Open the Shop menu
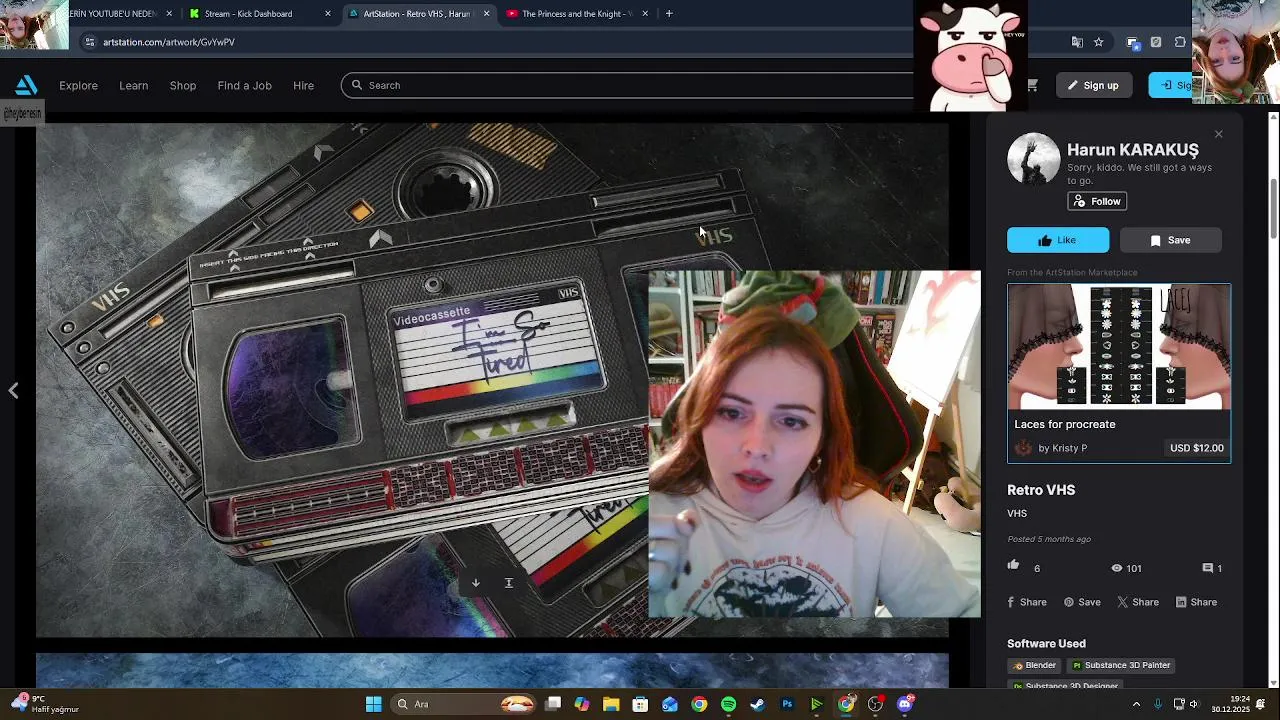 pos(183,85)
